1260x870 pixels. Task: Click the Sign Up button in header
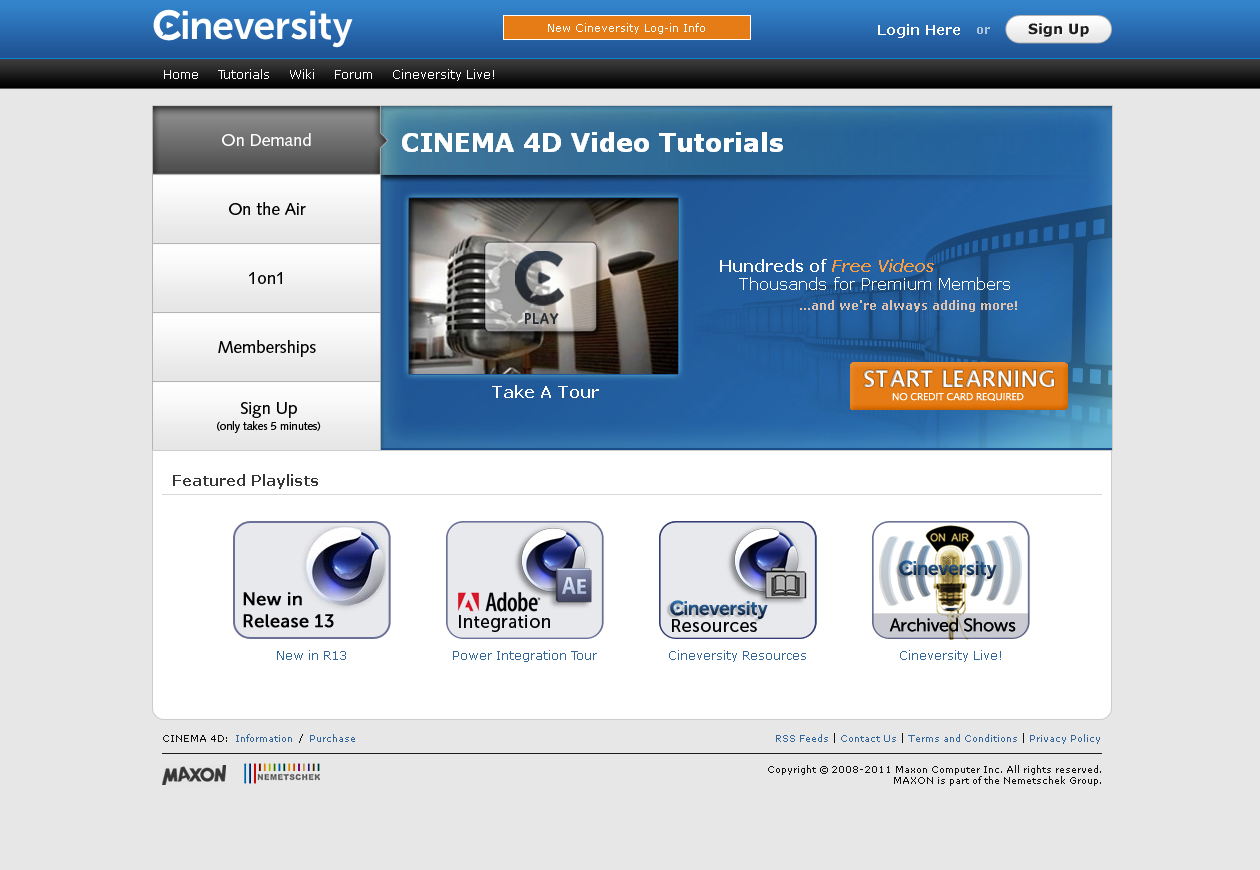(x=1058, y=29)
